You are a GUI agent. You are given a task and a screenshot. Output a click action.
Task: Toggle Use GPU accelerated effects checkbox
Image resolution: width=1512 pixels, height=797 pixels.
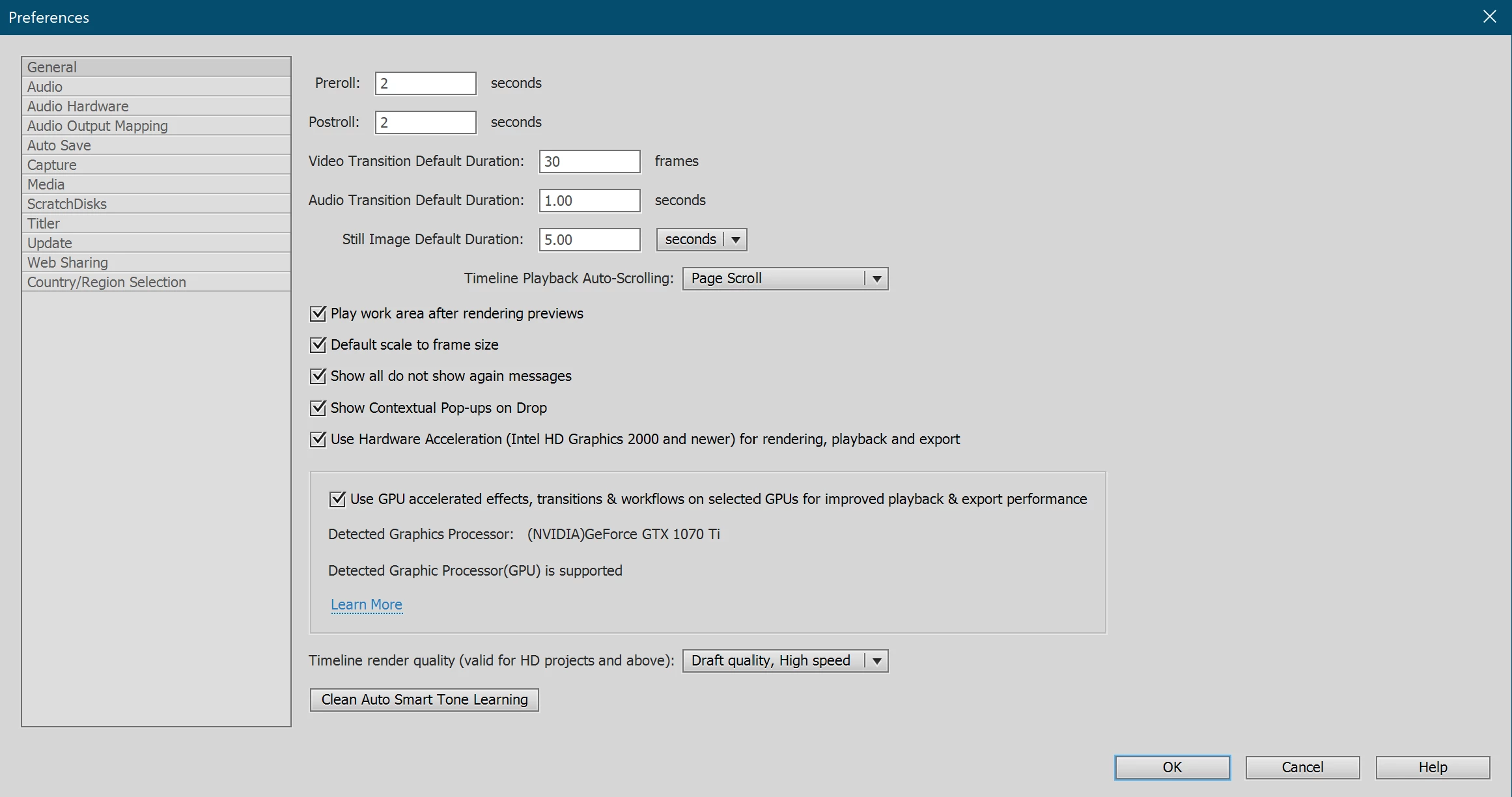337,499
